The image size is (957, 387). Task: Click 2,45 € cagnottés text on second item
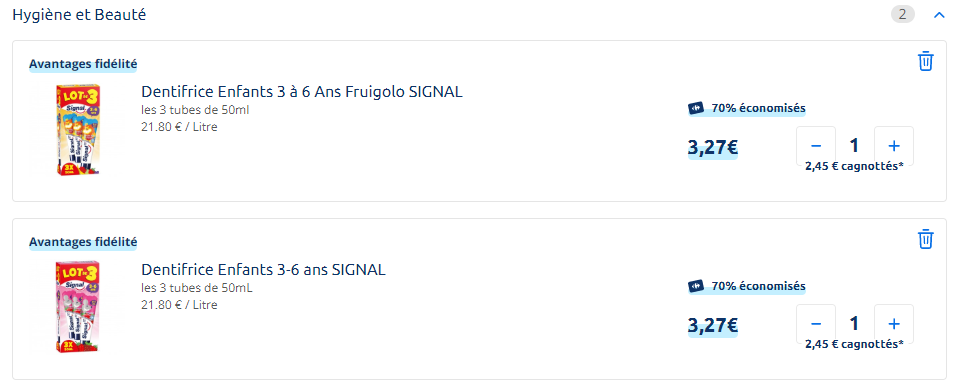[854, 344]
